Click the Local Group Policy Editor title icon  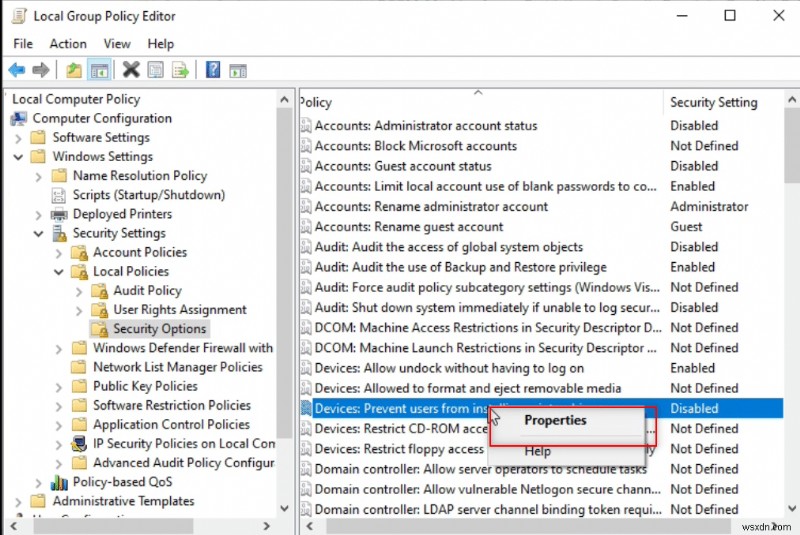[19, 16]
